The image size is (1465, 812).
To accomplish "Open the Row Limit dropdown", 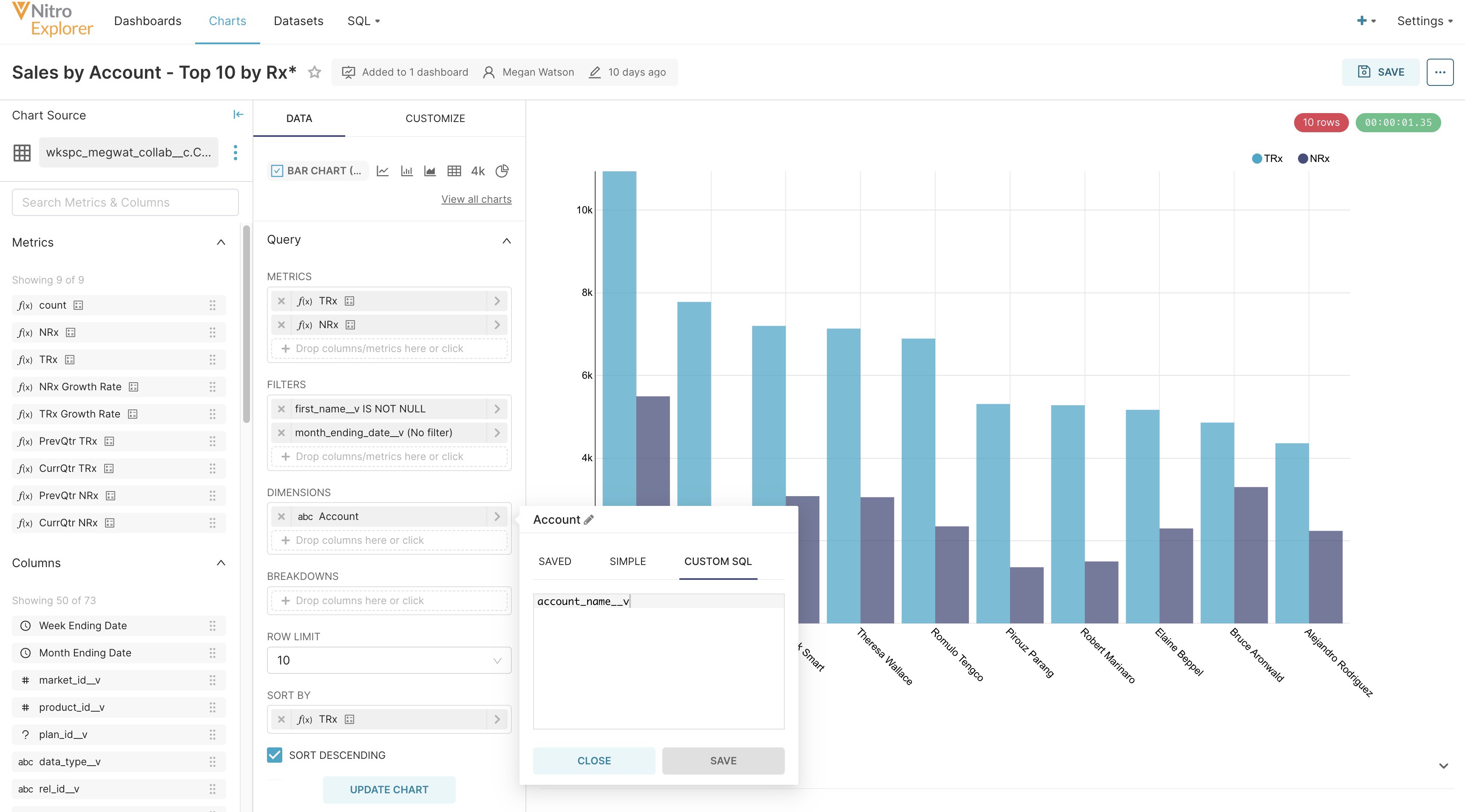I will (389, 660).
